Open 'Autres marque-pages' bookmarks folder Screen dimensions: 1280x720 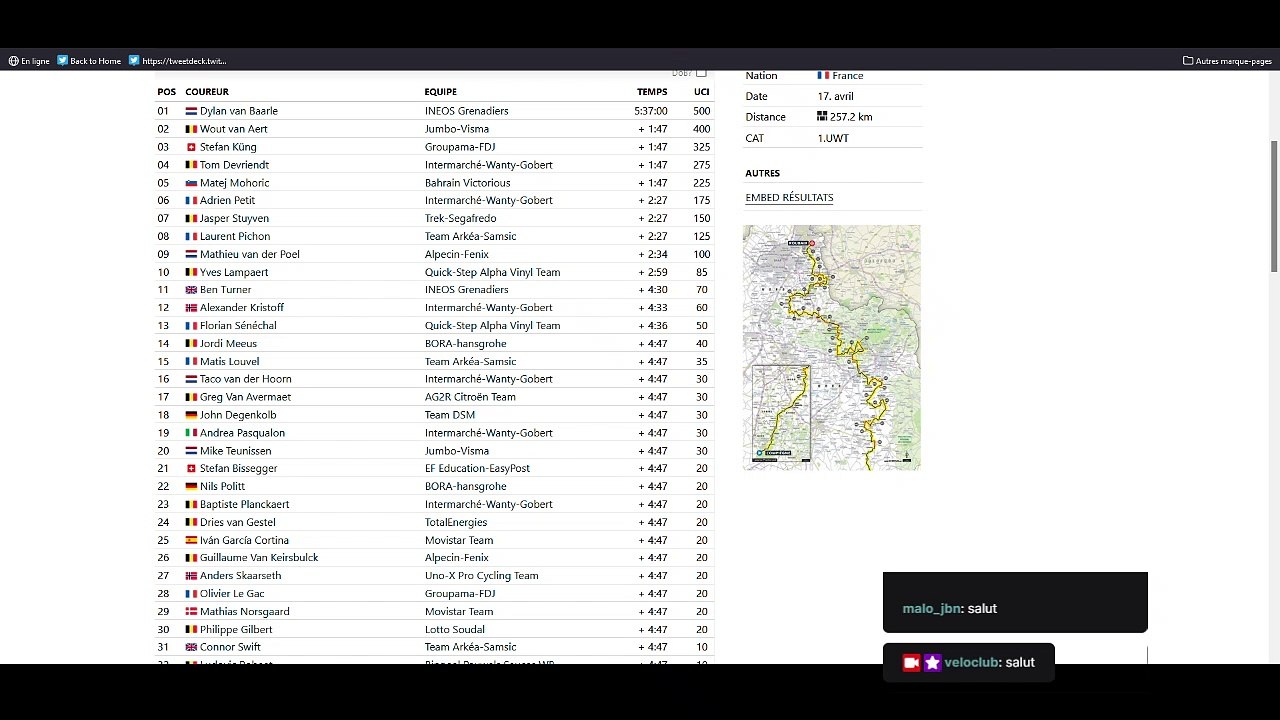point(1227,61)
